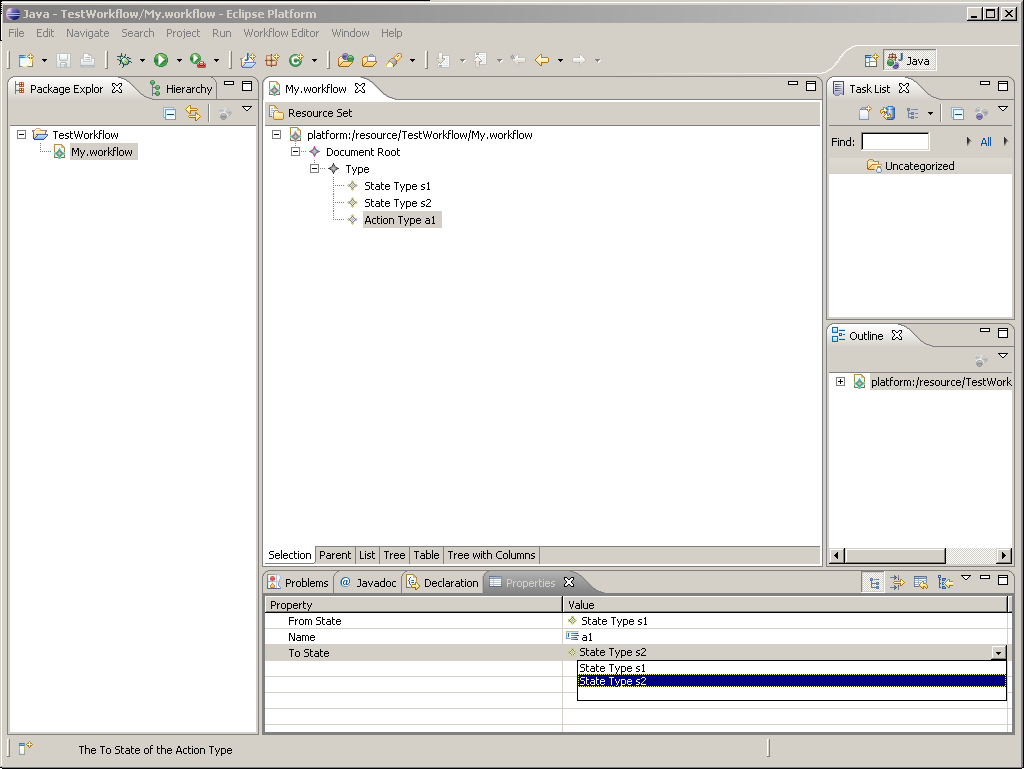Click the Outline horizontal scrollbar right arrow

[x=1004, y=556]
